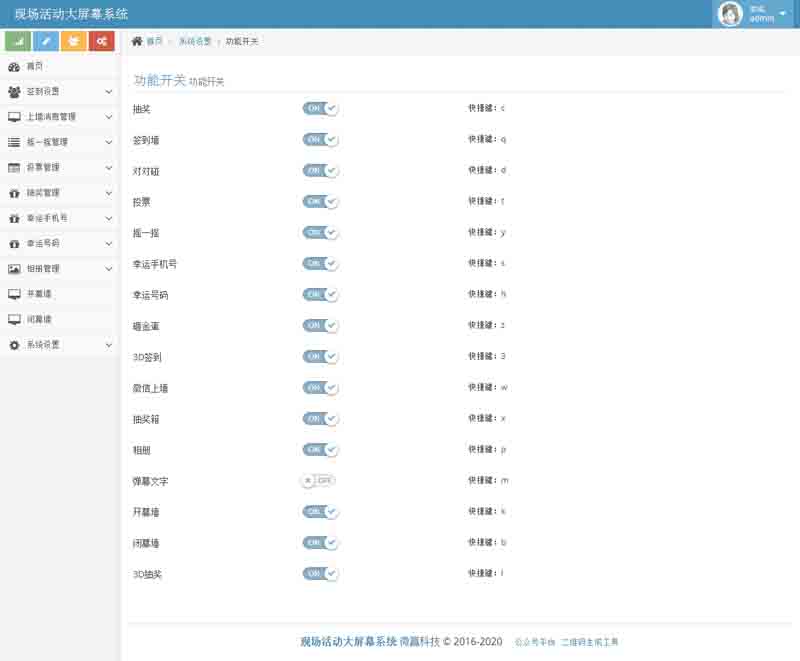Image resolution: width=800 pixels, height=661 pixels.
Task: Click the home icon in the breadcrumb
Action: 137,41
